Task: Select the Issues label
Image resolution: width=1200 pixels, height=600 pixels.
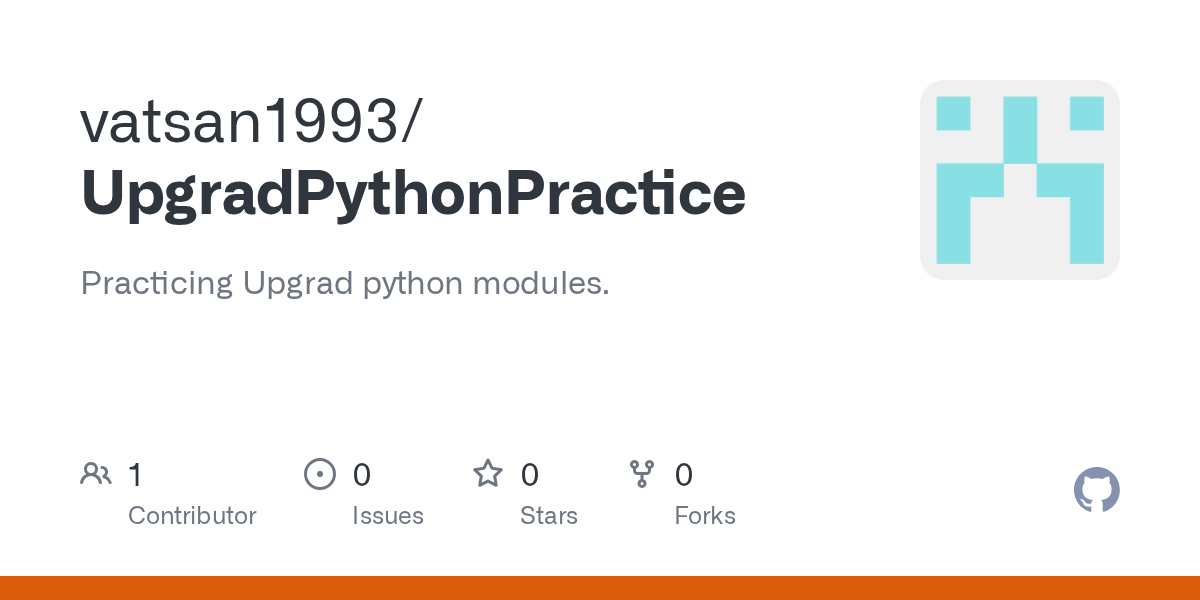Action: coord(388,516)
